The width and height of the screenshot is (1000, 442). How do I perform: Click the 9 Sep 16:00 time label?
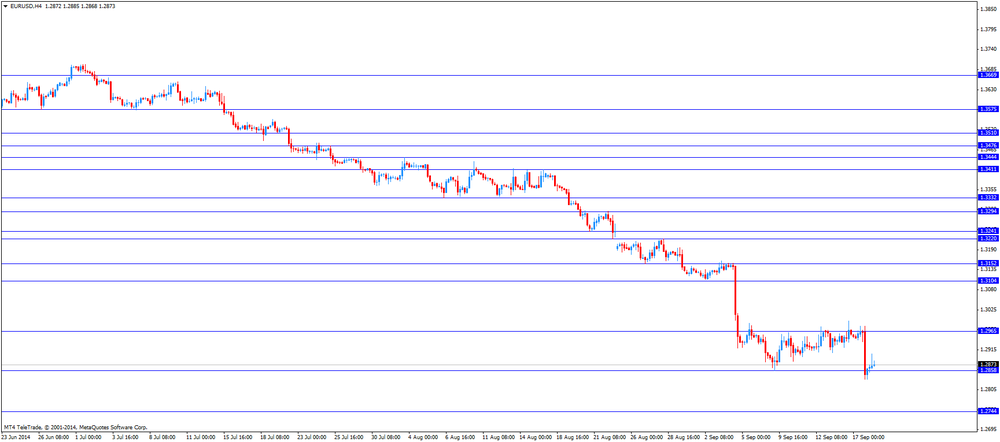[x=795, y=438]
